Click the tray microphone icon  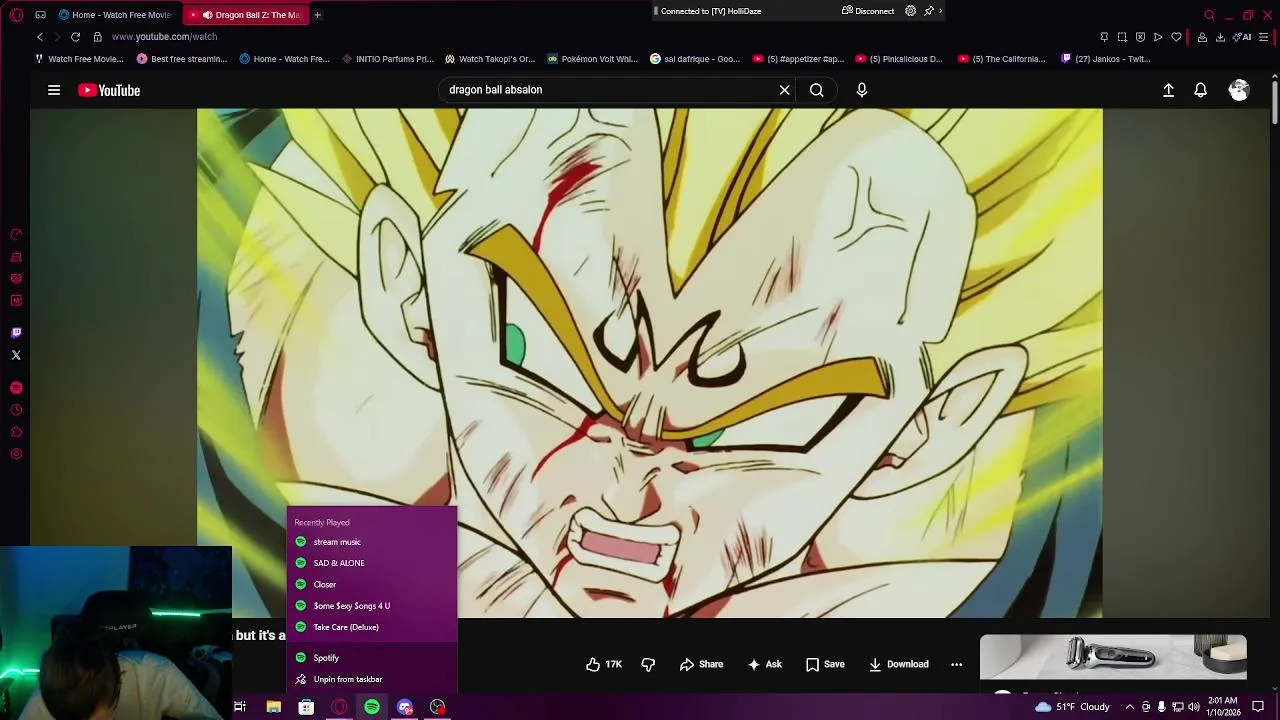[1161, 707]
